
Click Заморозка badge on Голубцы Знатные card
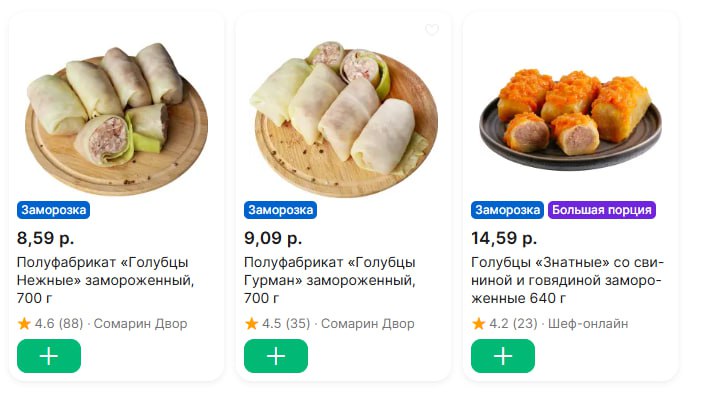pyautogui.click(x=507, y=210)
